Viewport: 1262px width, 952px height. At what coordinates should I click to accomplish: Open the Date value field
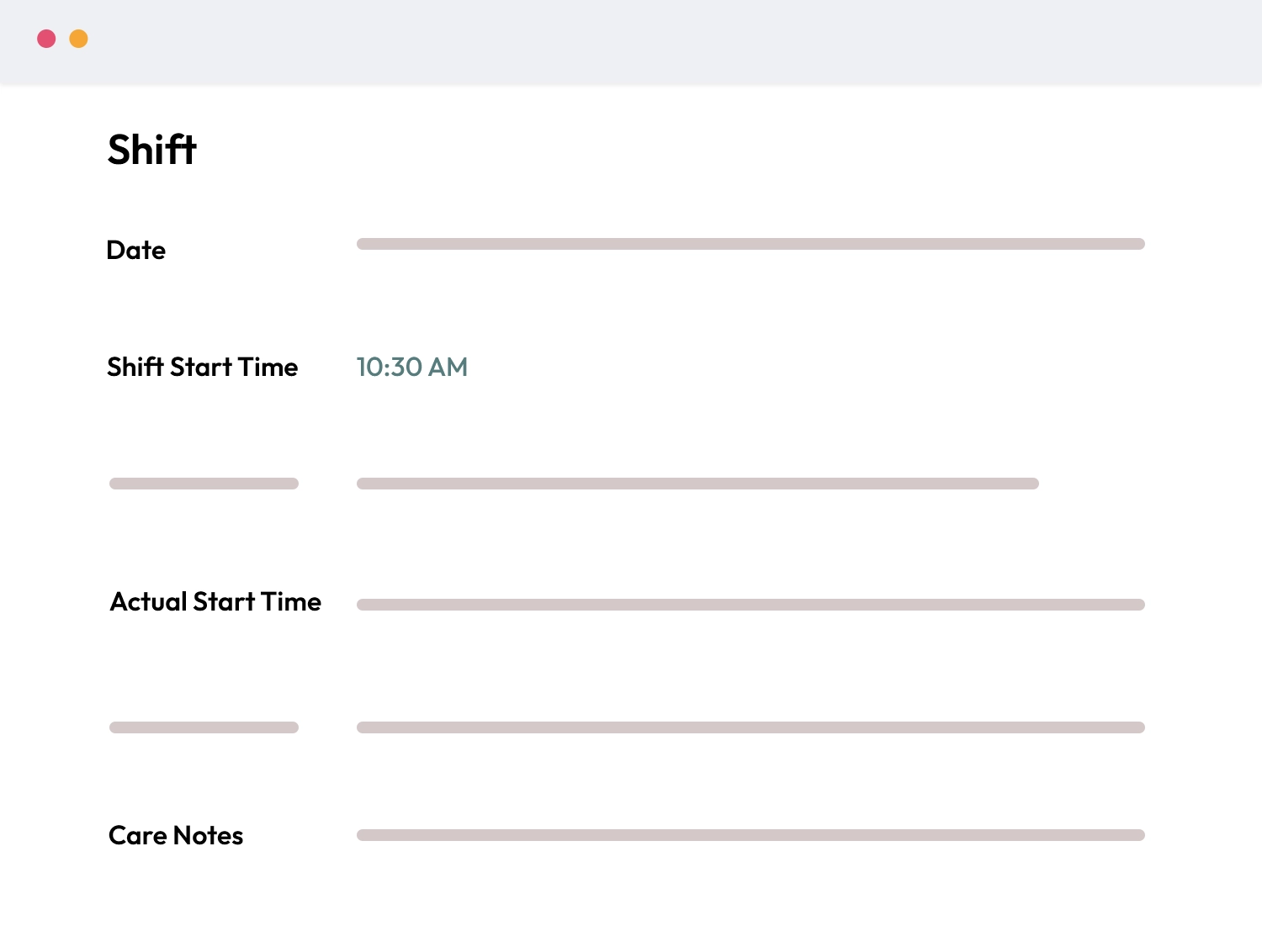click(750, 244)
